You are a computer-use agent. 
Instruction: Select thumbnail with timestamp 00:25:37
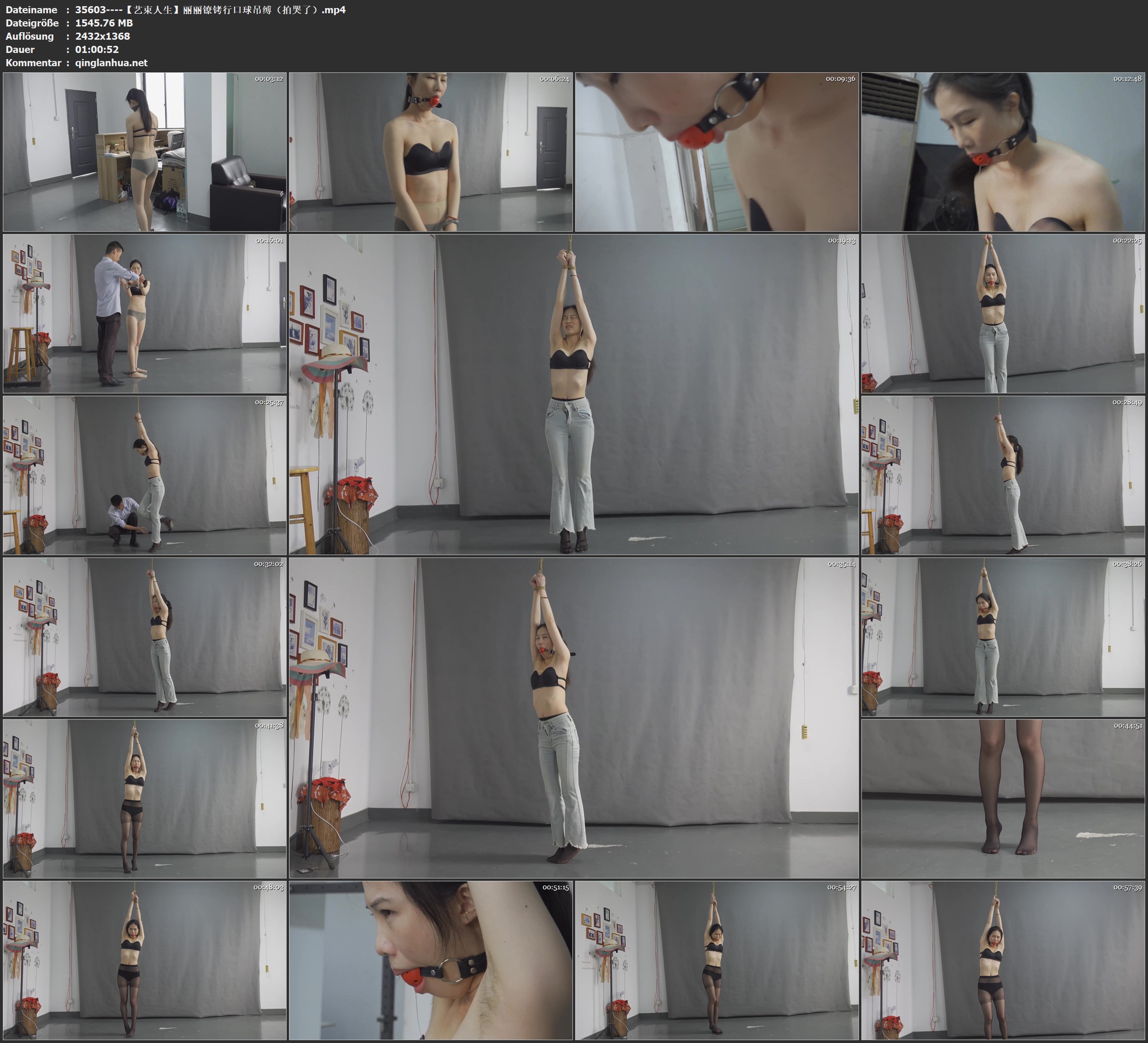pos(145,475)
